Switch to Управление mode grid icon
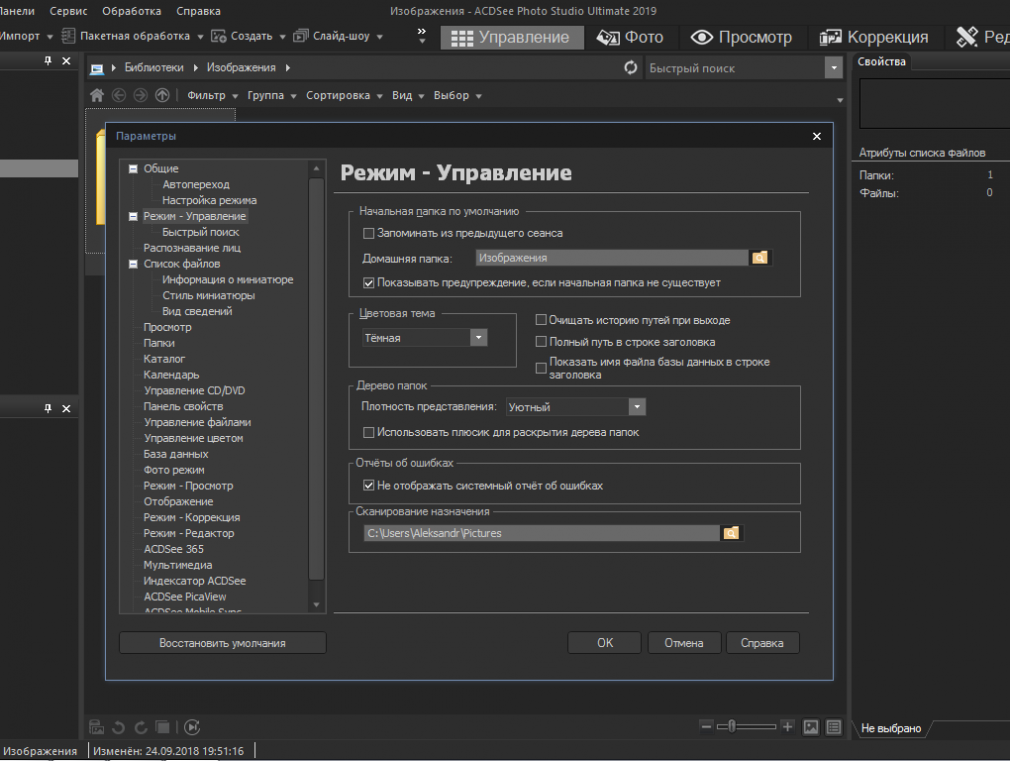The image size is (1010, 761). click(x=462, y=38)
